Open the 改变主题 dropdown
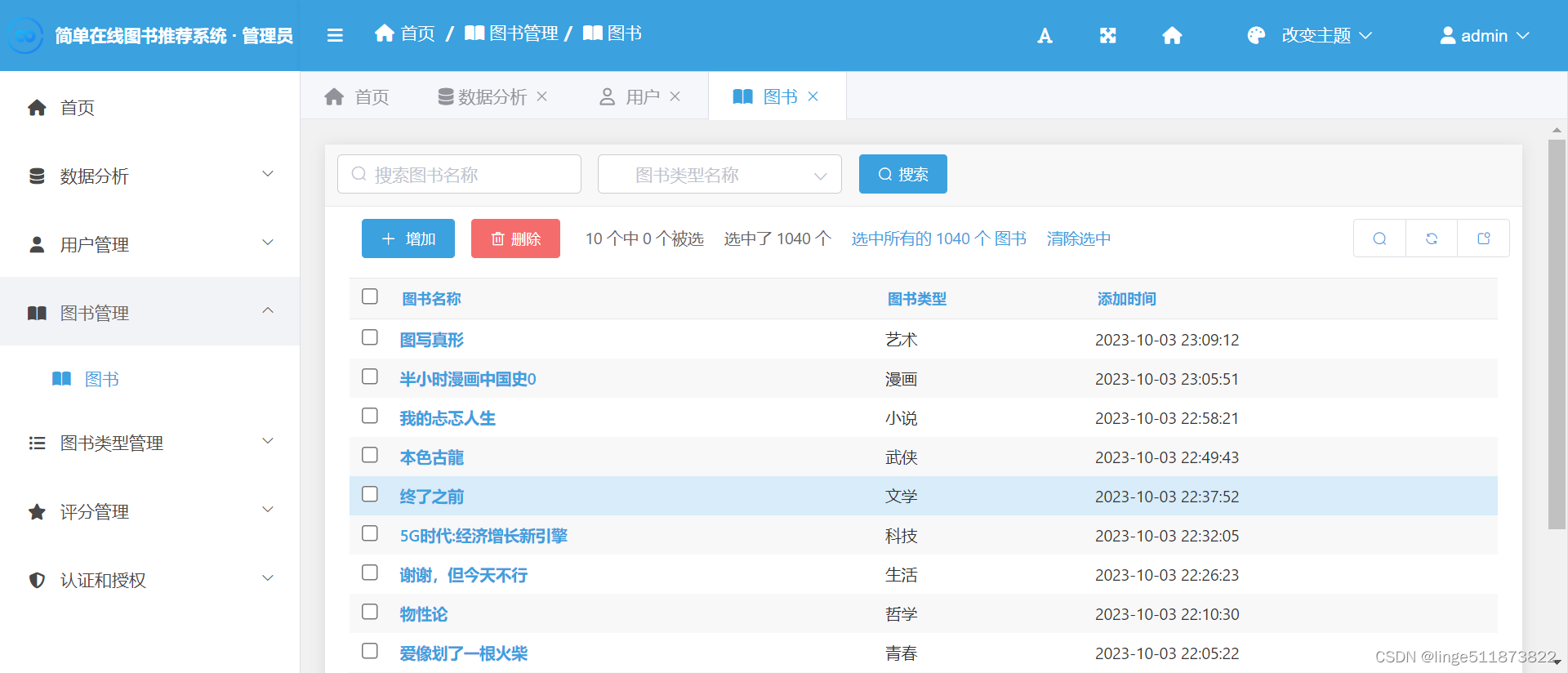Viewport: 1568px width, 673px height. click(x=1327, y=35)
